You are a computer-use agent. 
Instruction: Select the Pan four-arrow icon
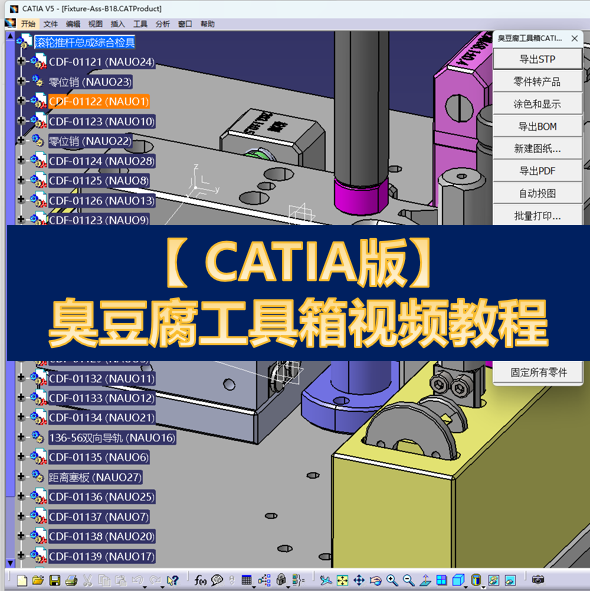click(x=359, y=580)
